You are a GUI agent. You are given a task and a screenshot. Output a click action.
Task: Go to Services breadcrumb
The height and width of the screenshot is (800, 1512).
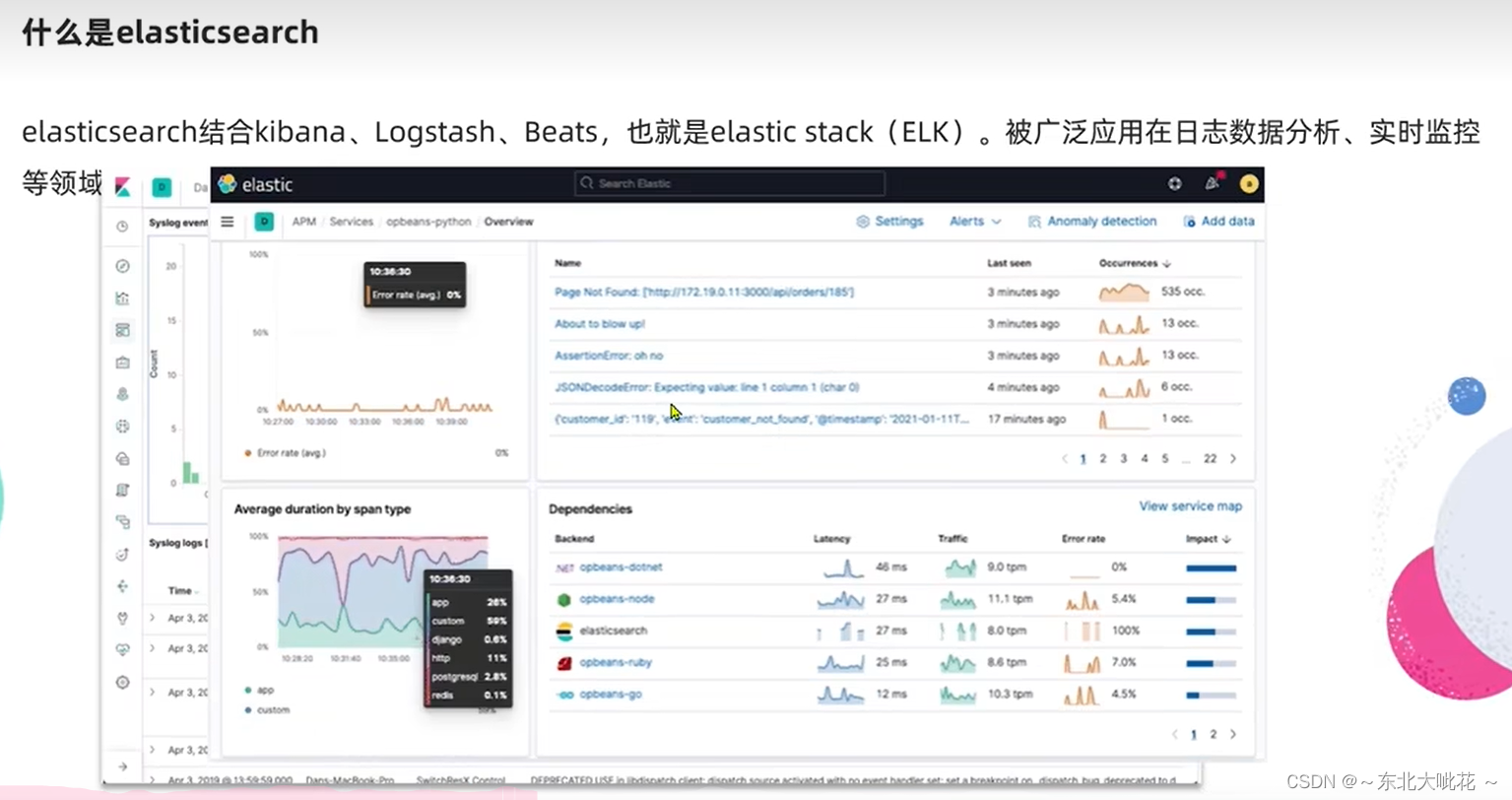351,222
